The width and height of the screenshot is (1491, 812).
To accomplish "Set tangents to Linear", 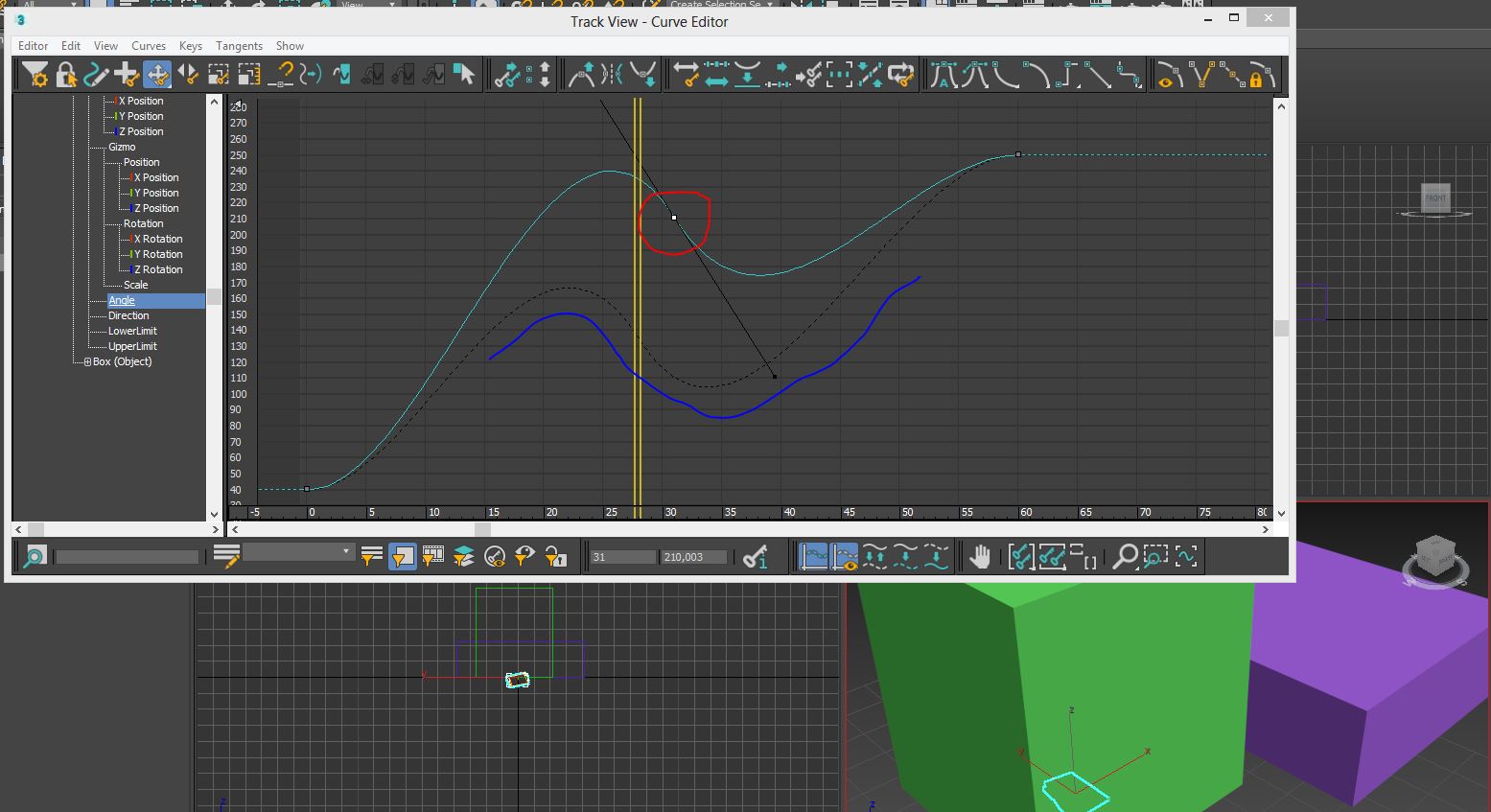I will point(1097,75).
